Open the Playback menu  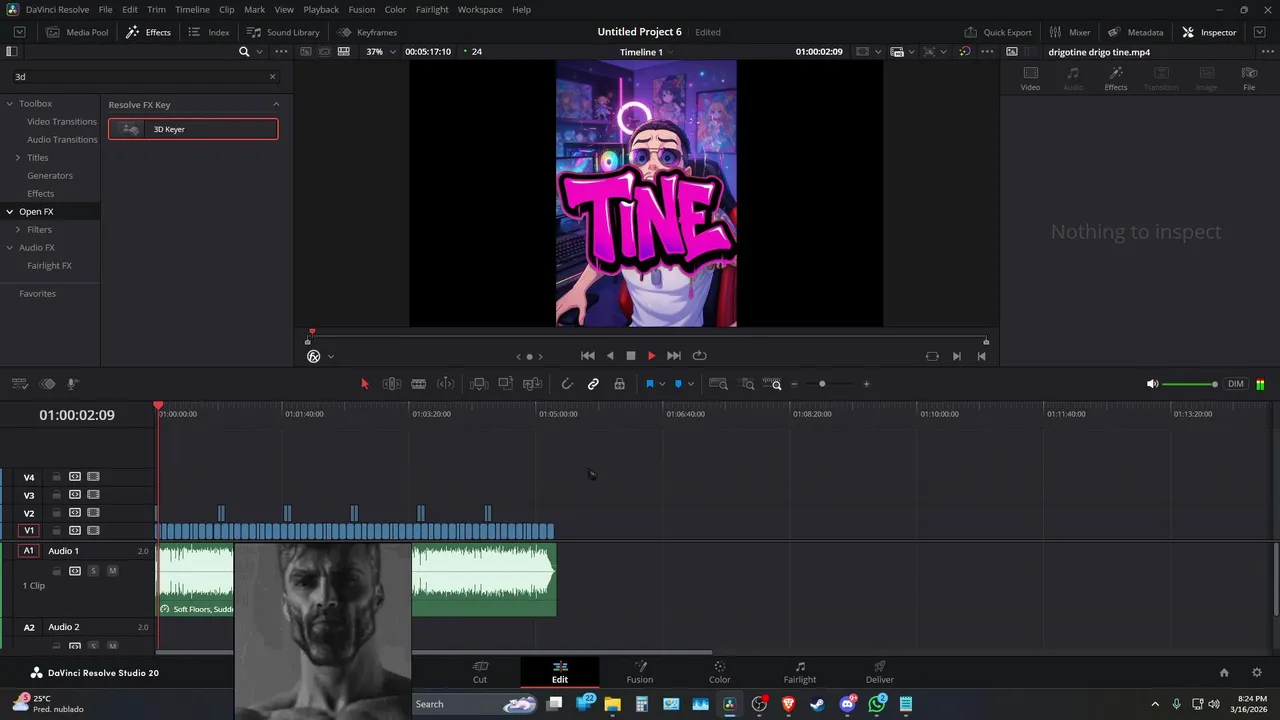pyautogui.click(x=321, y=9)
